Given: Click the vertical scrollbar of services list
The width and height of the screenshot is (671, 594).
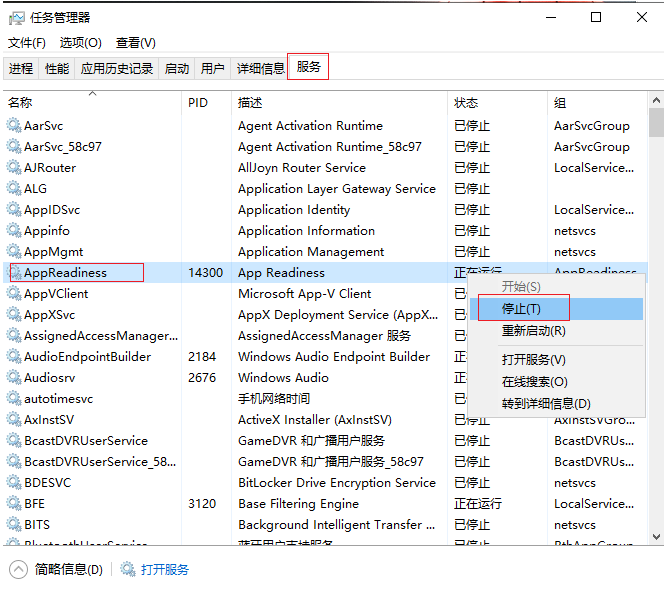Looking at the screenshot, I should [656, 300].
